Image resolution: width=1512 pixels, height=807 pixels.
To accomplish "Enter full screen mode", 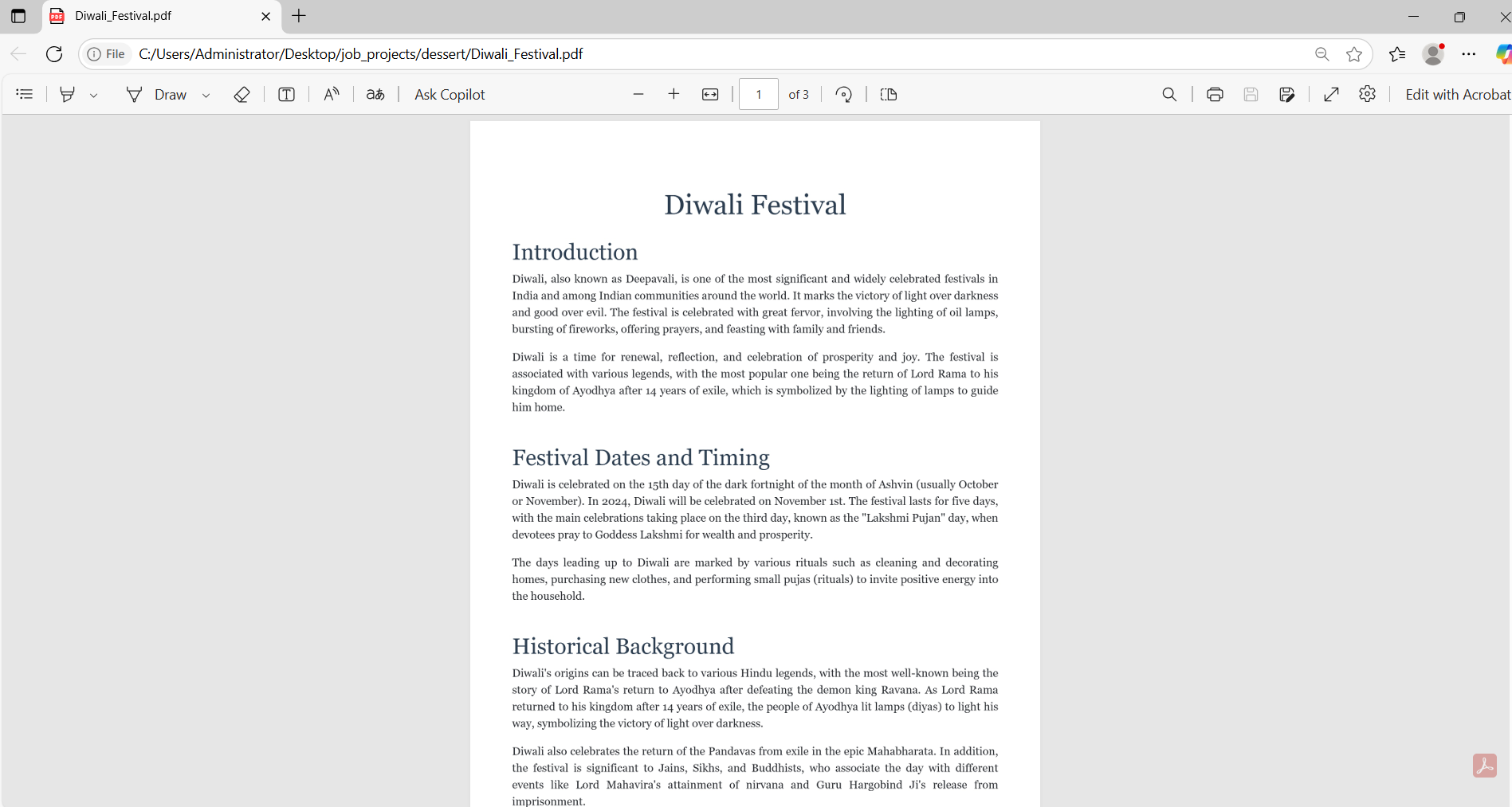I will 1331,94.
